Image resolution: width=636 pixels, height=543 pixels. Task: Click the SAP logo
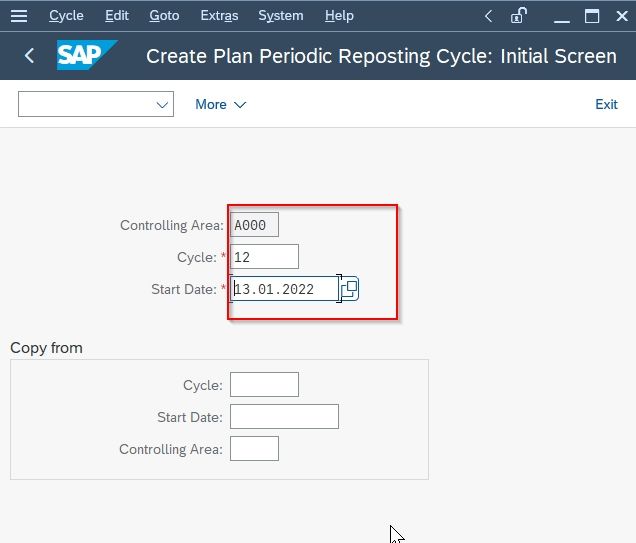click(87, 55)
